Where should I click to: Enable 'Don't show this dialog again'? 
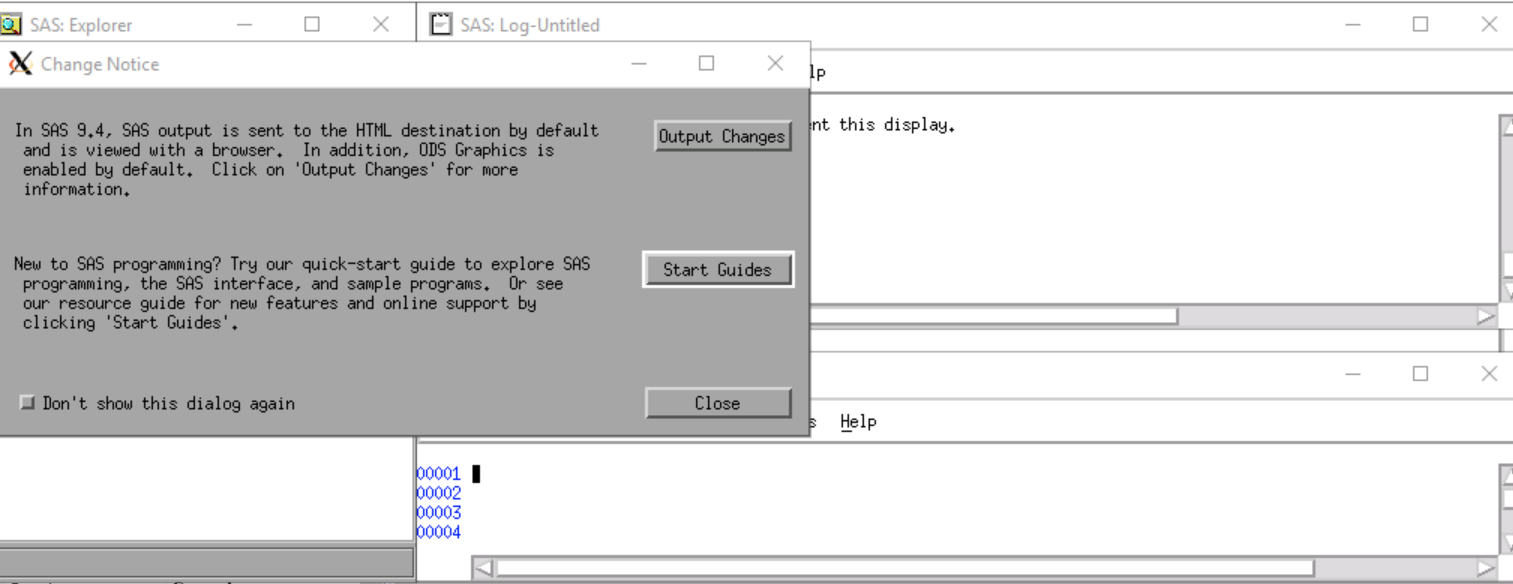click(28, 403)
